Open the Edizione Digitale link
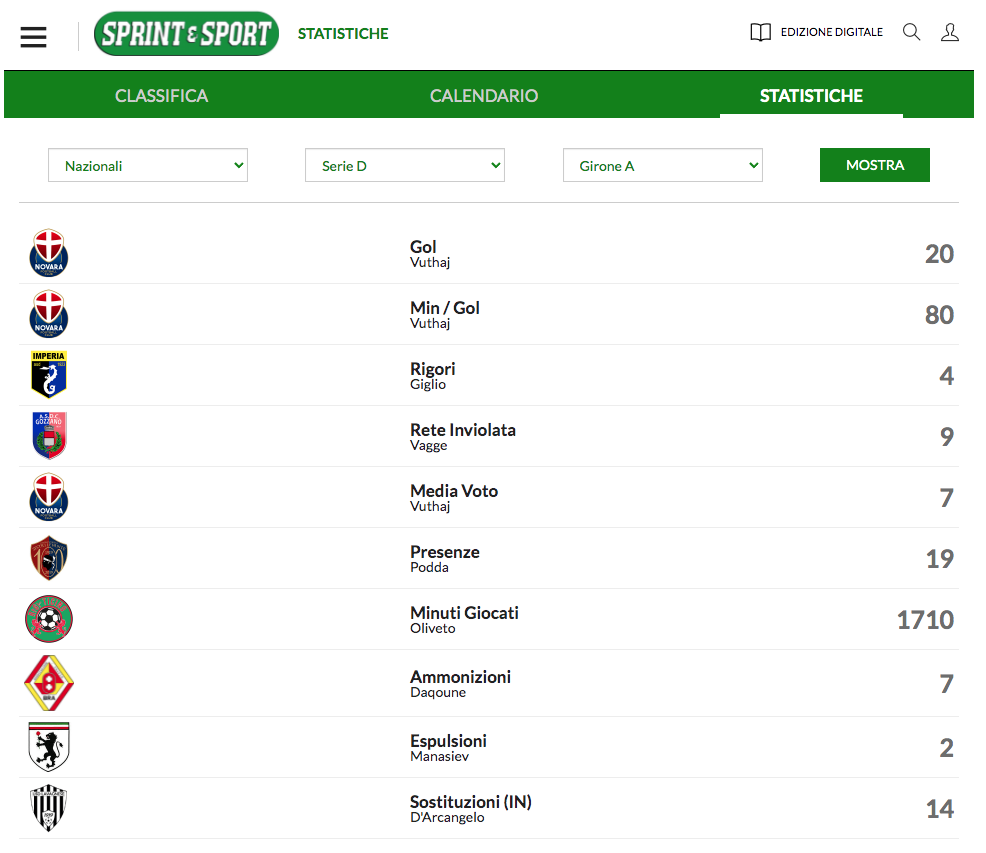 point(831,32)
